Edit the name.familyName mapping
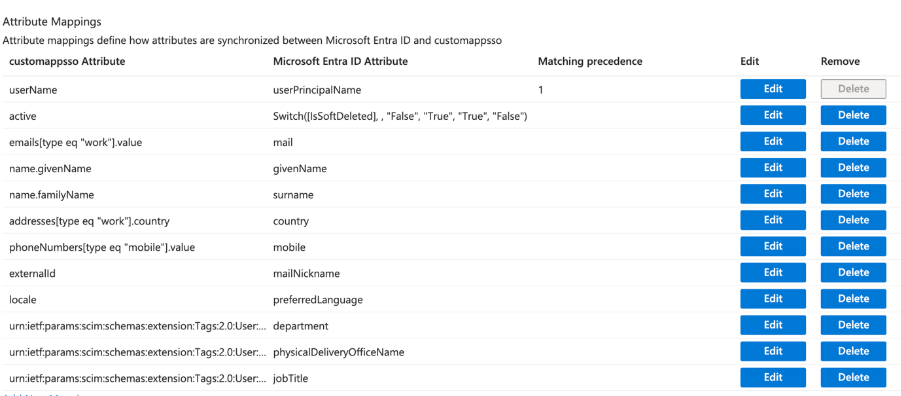Image resolution: width=901 pixels, height=396 pixels. click(x=773, y=194)
